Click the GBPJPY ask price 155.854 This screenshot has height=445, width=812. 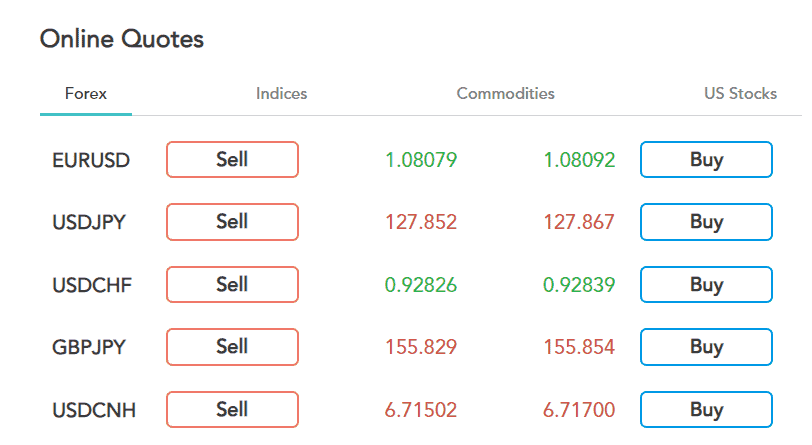tap(579, 347)
